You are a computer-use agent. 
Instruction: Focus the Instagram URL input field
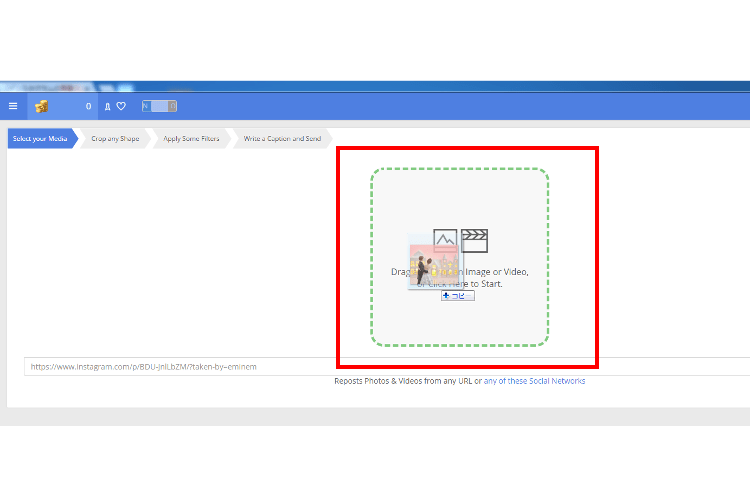(180, 366)
